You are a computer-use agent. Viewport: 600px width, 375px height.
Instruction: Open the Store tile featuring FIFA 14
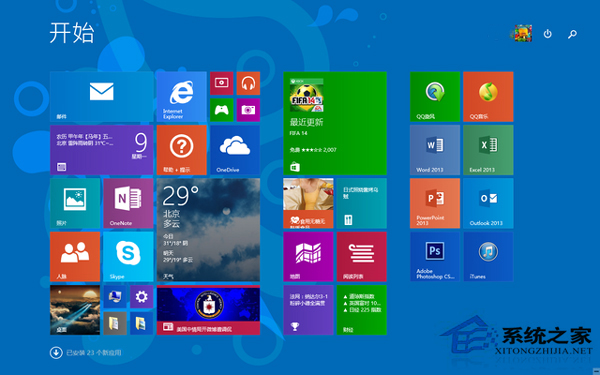coord(335,123)
